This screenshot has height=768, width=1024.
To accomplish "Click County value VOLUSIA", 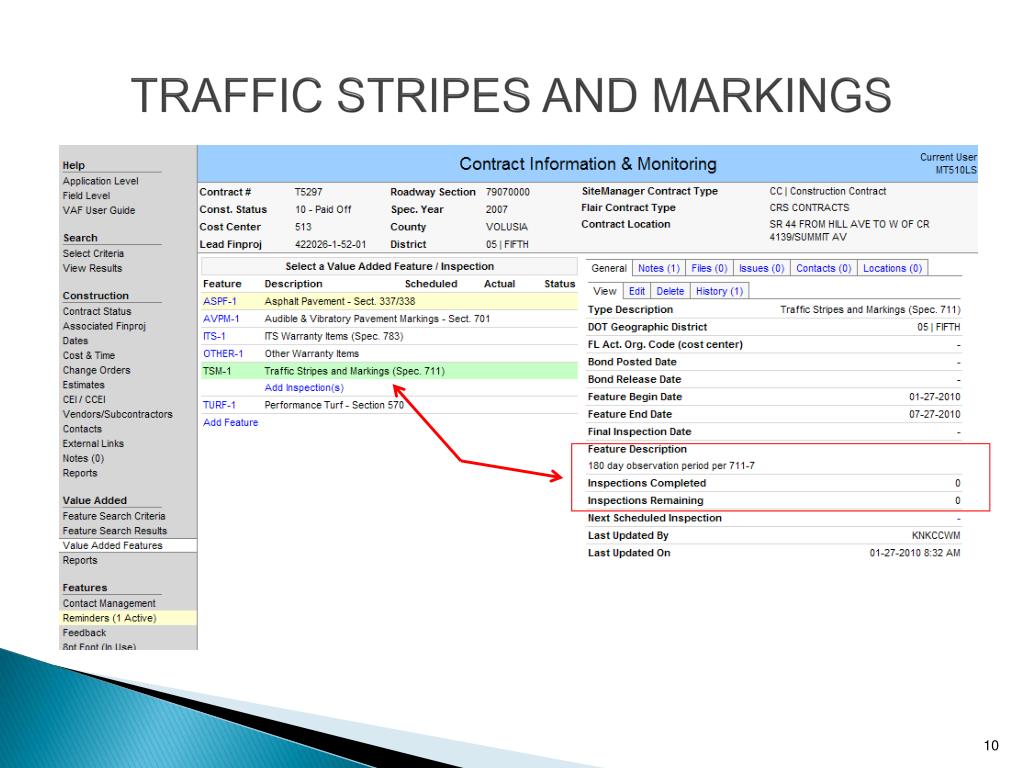I will [507, 227].
